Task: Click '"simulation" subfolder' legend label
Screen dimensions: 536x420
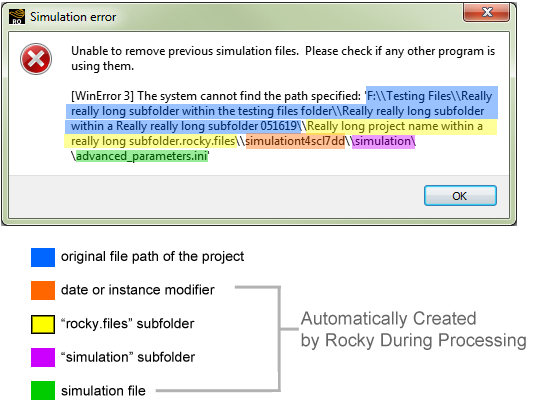Action: pos(128,357)
